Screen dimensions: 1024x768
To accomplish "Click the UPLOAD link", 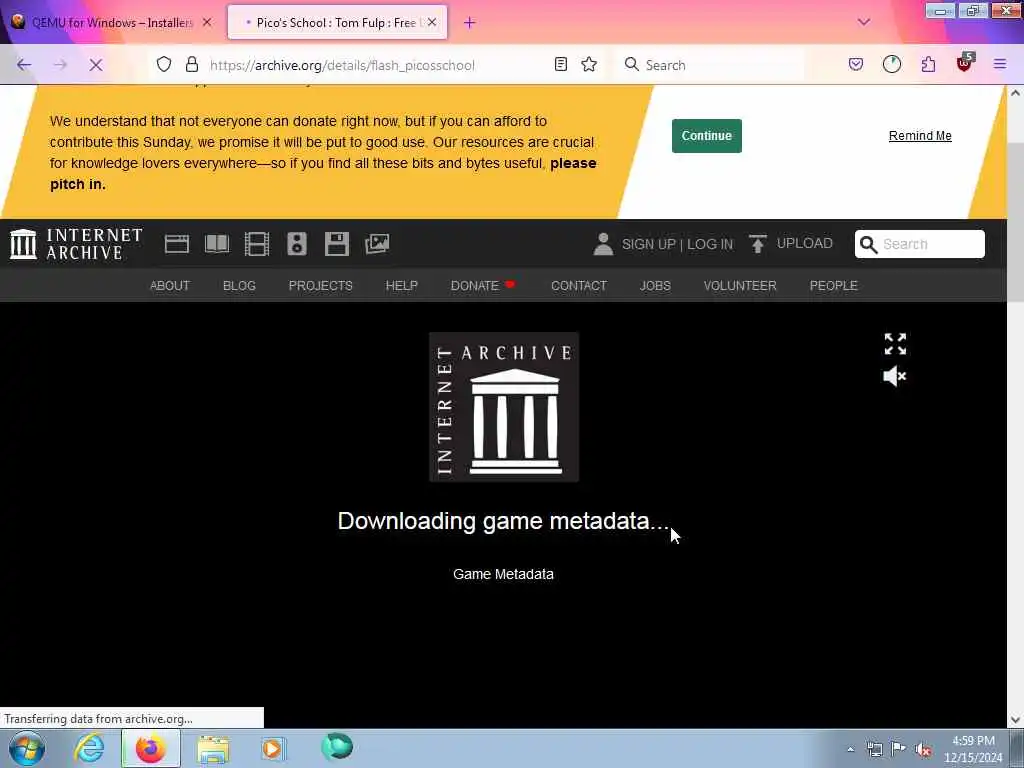I will pos(791,244).
